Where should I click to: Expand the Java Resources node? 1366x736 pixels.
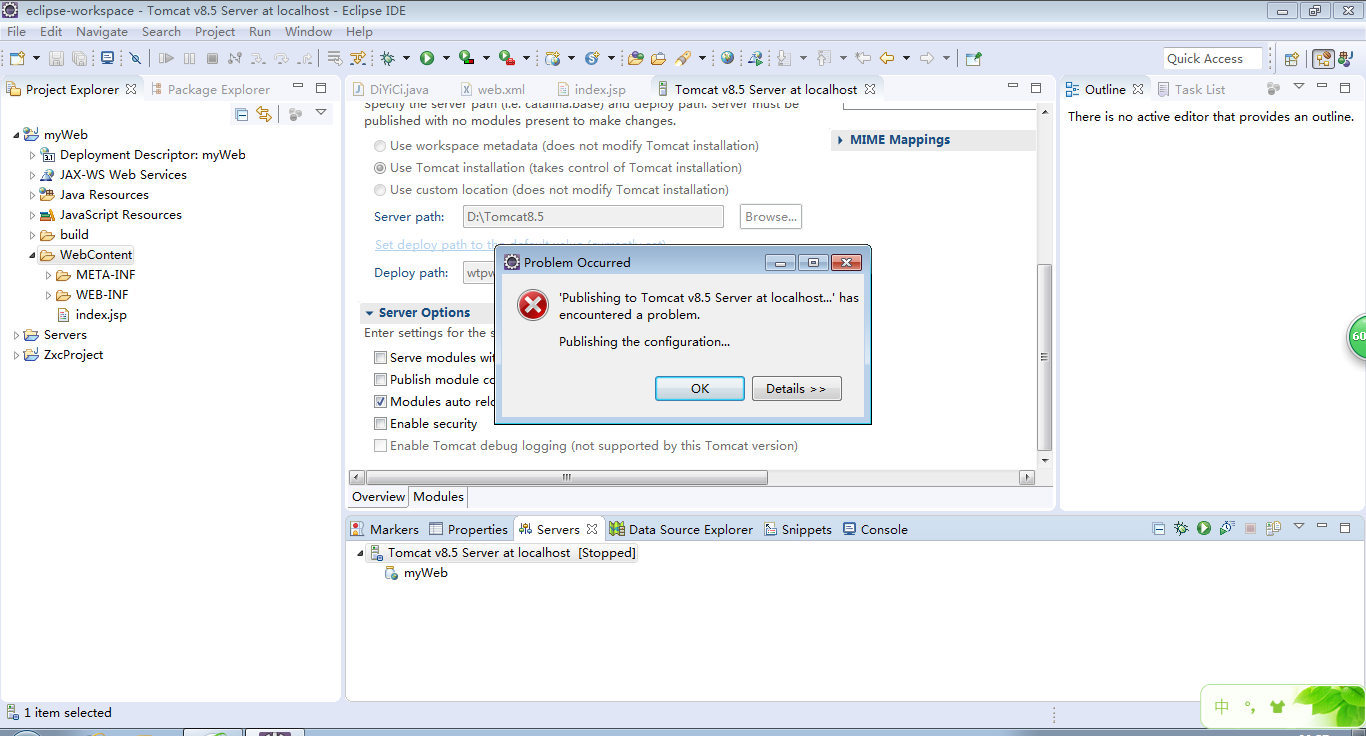coord(32,195)
